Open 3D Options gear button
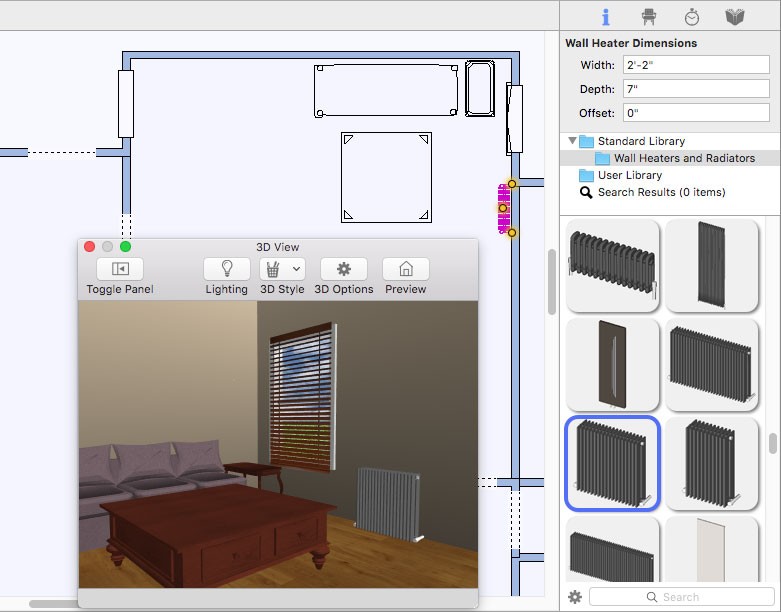The height and width of the screenshot is (612, 781). (x=344, y=269)
